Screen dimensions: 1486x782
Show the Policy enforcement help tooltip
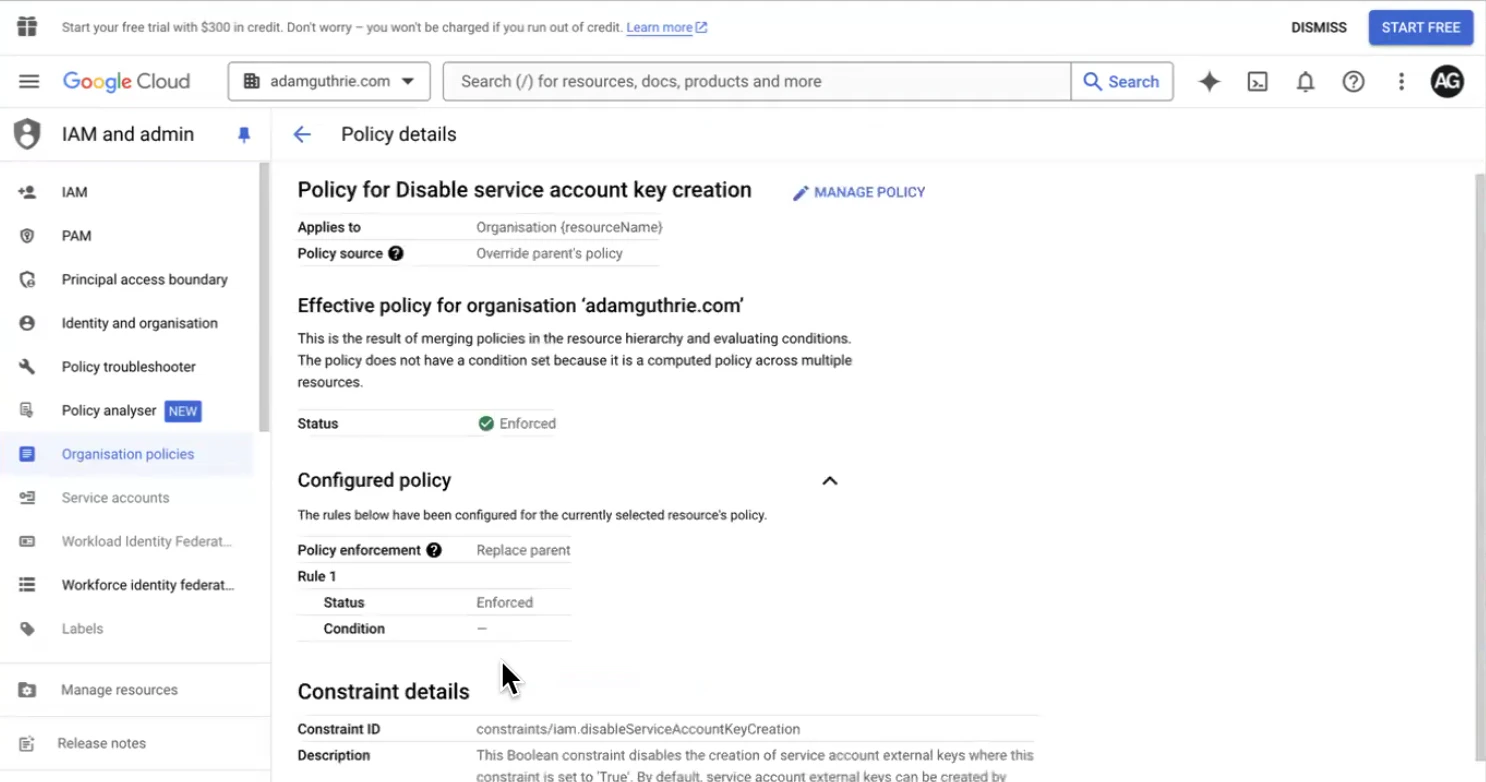click(x=433, y=549)
